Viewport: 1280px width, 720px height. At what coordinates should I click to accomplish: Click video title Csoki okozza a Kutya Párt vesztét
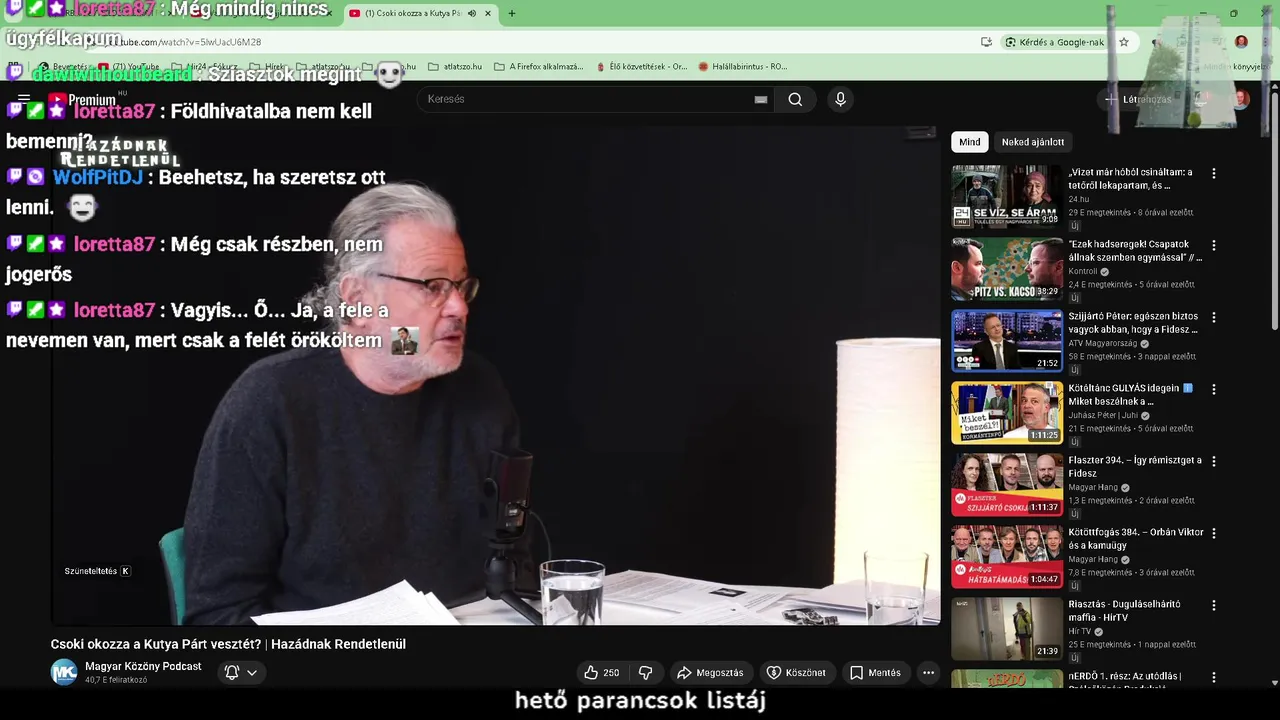click(228, 644)
